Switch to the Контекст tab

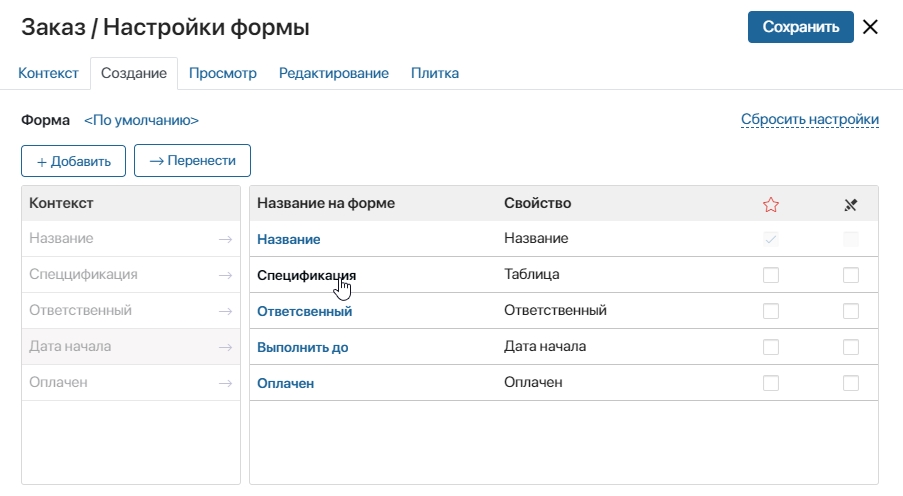[48, 73]
